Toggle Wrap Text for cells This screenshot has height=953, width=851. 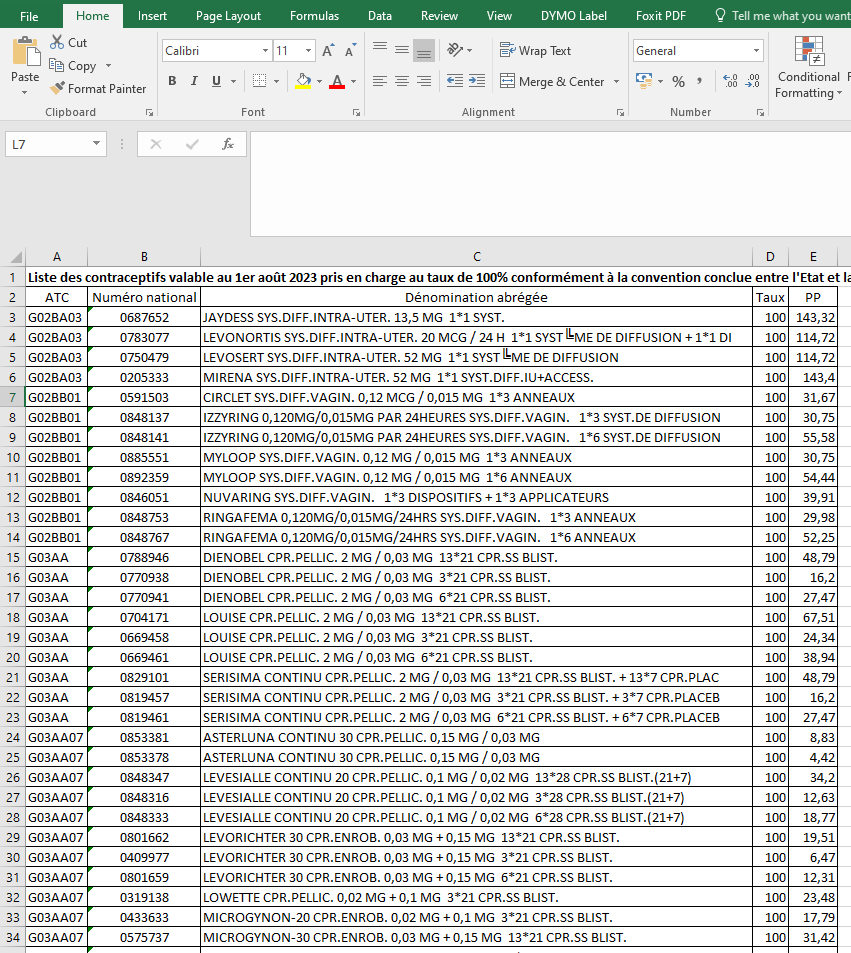535,51
